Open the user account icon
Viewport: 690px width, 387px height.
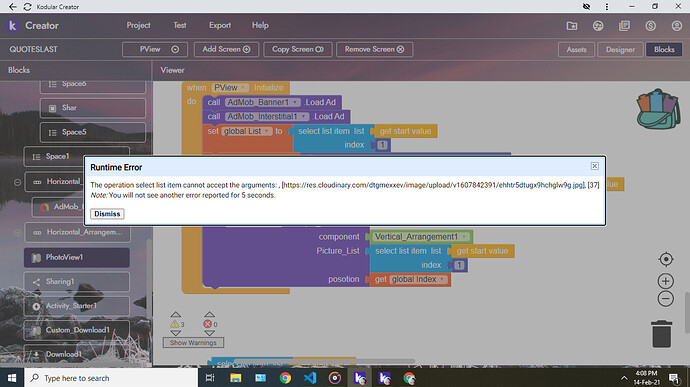(677, 26)
